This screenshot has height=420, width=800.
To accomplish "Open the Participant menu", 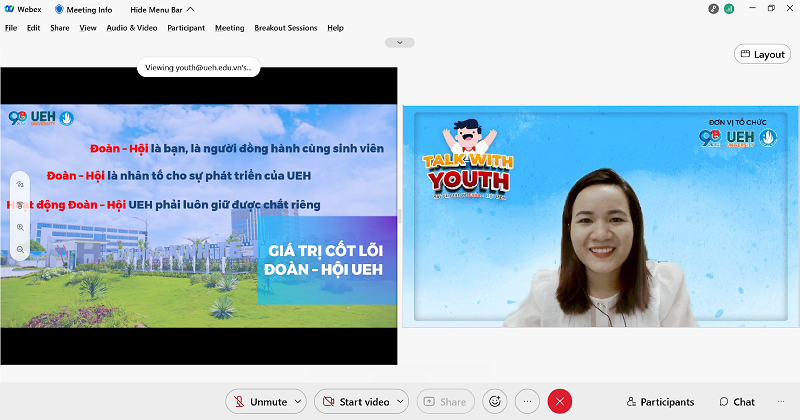I will [186, 28].
